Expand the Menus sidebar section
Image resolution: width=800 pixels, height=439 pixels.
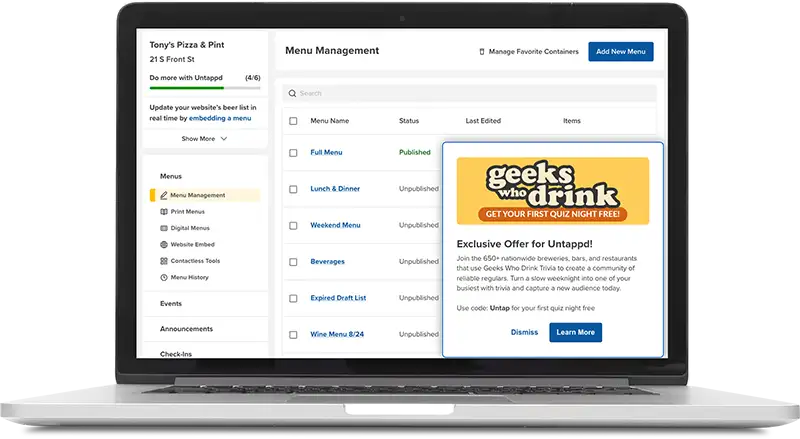[171, 177]
